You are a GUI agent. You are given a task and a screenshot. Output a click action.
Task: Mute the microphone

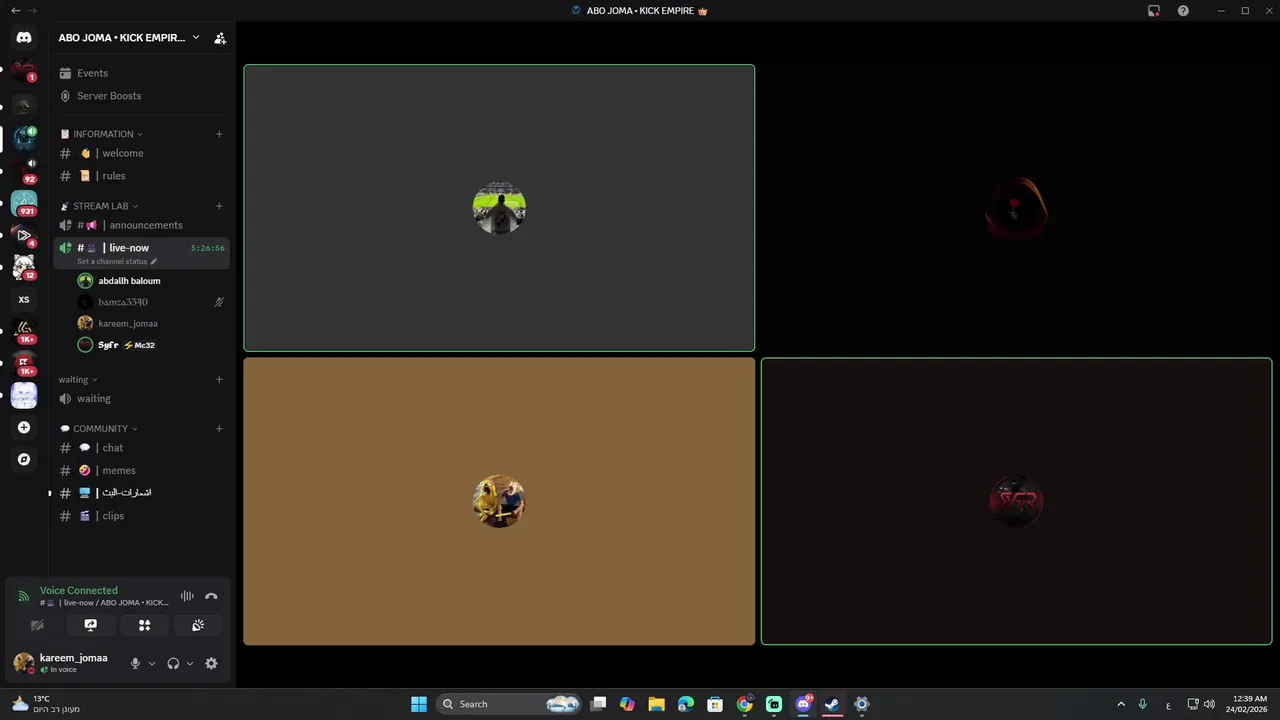pyautogui.click(x=135, y=663)
